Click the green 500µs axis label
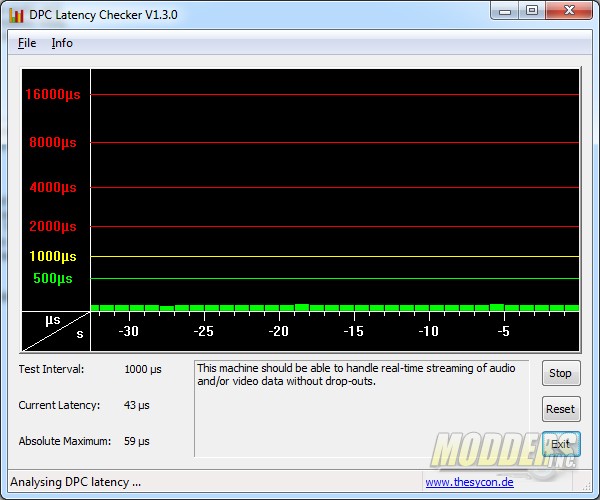 click(x=53, y=278)
